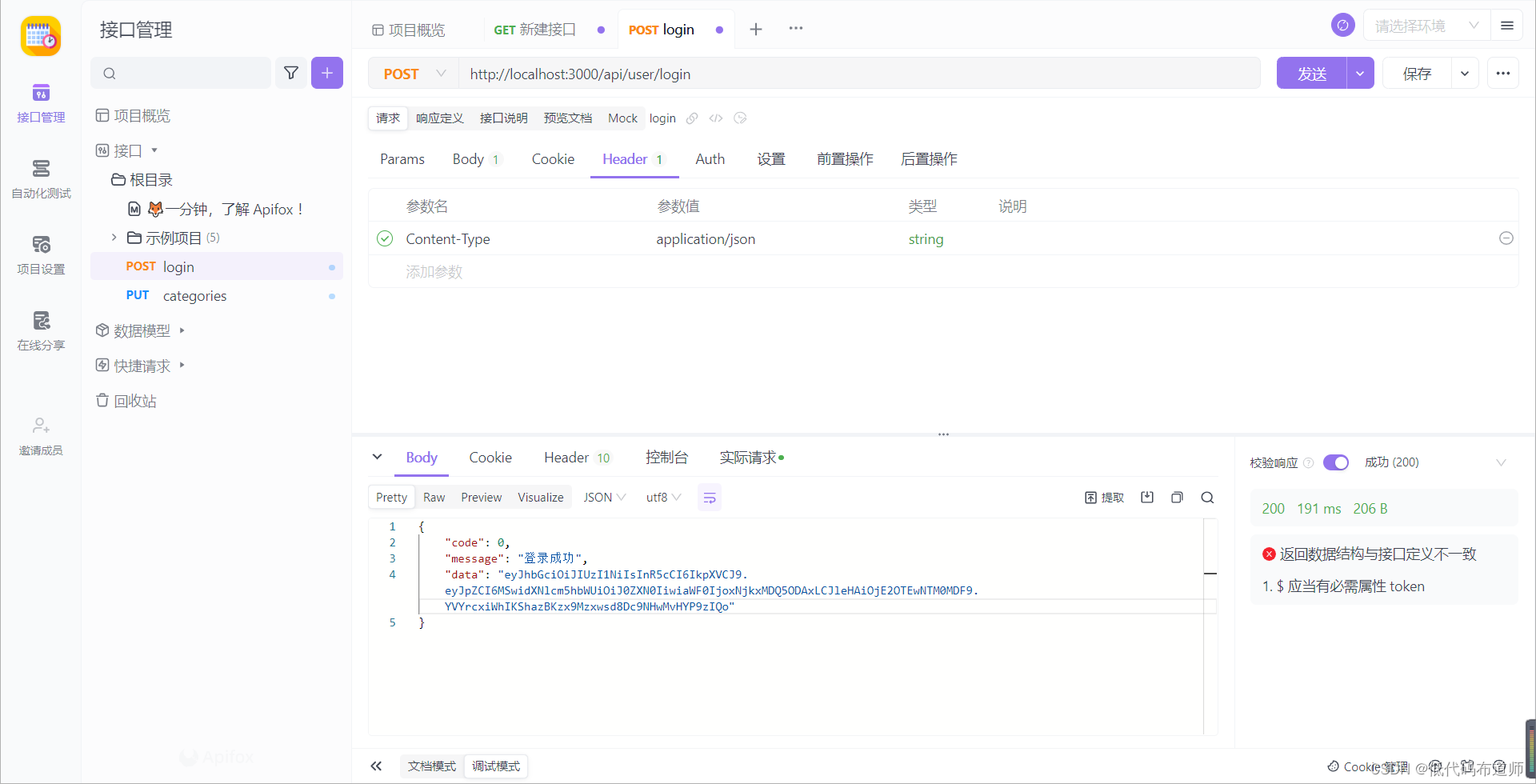Image resolution: width=1536 pixels, height=784 pixels.
Task: Select the 在线分享 sidebar icon
Action: [41, 330]
